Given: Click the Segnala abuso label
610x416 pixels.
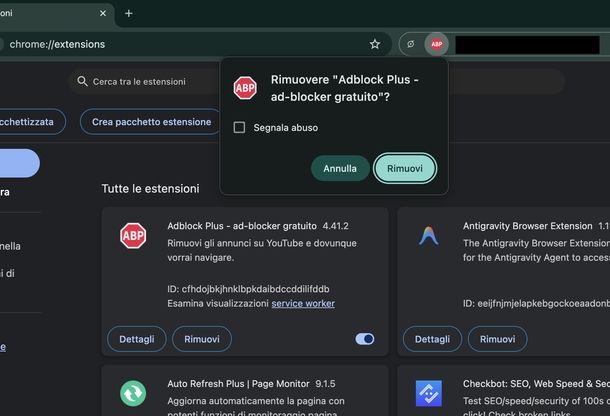Looking at the screenshot, I should tap(286, 128).
